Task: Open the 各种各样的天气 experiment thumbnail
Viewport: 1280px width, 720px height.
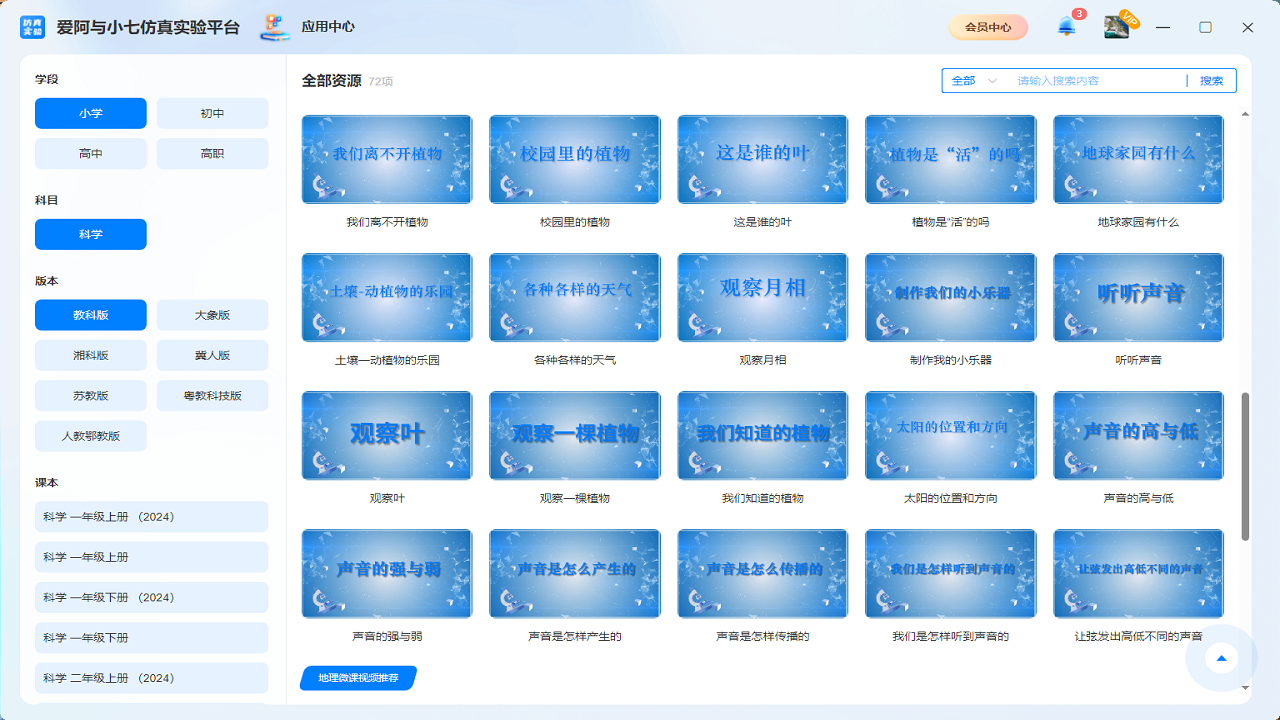Action: pos(574,297)
